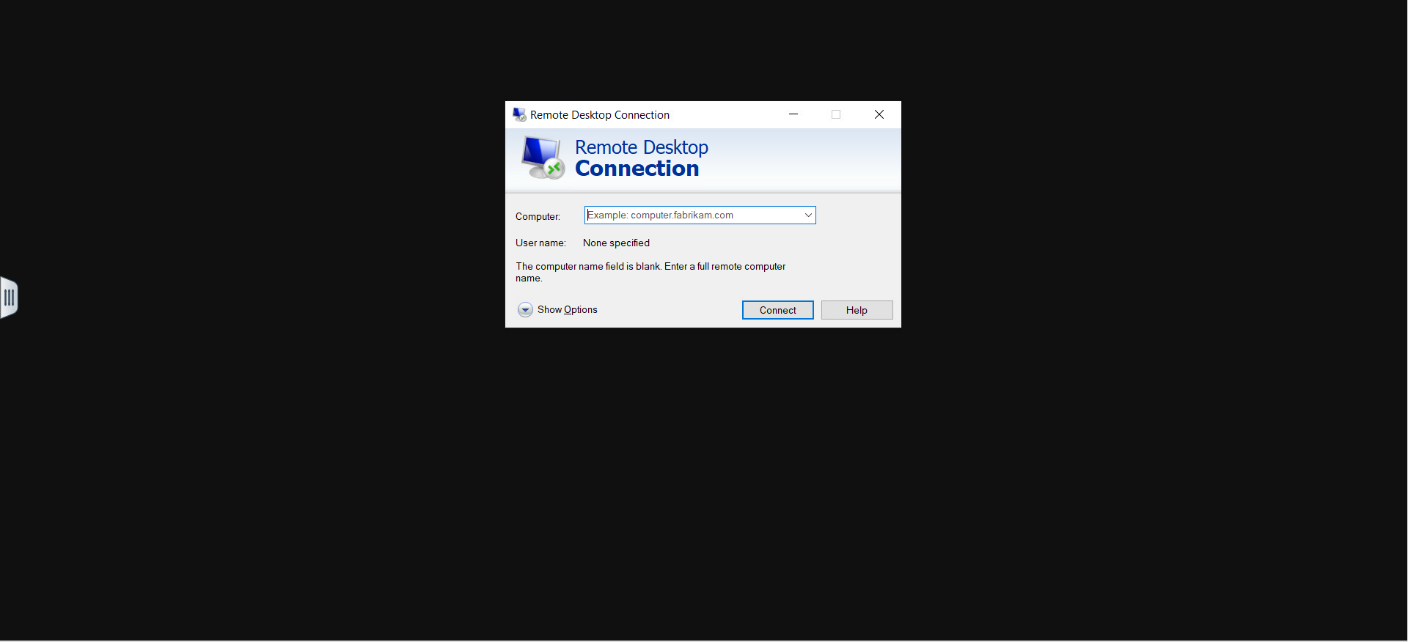Open the Computer name dropdown arrow

[x=808, y=215]
